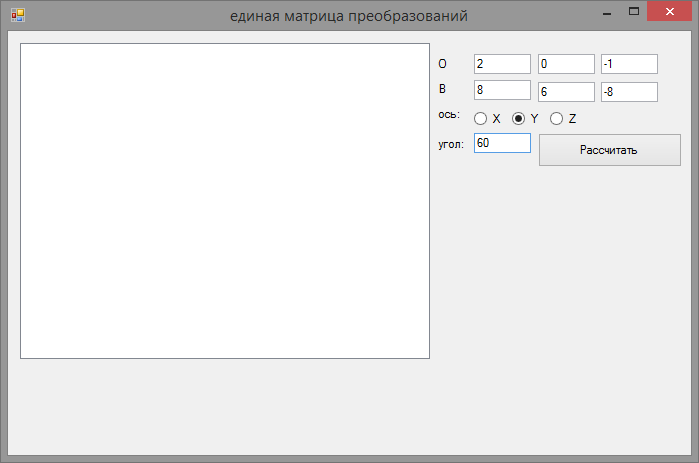The image size is (699, 463).
Task: Click the O row field containing -1
Action: click(x=629, y=64)
